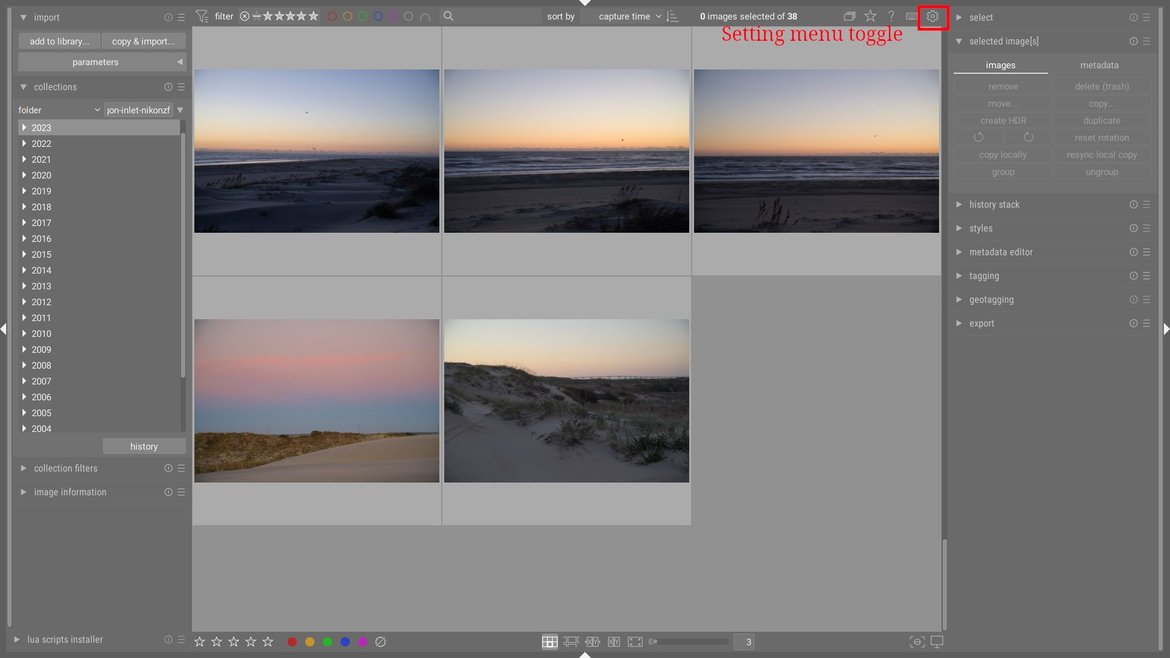Open the display profile settings icon
This screenshot has width=1170, height=658.
pyautogui.click(x=936, y=641)
